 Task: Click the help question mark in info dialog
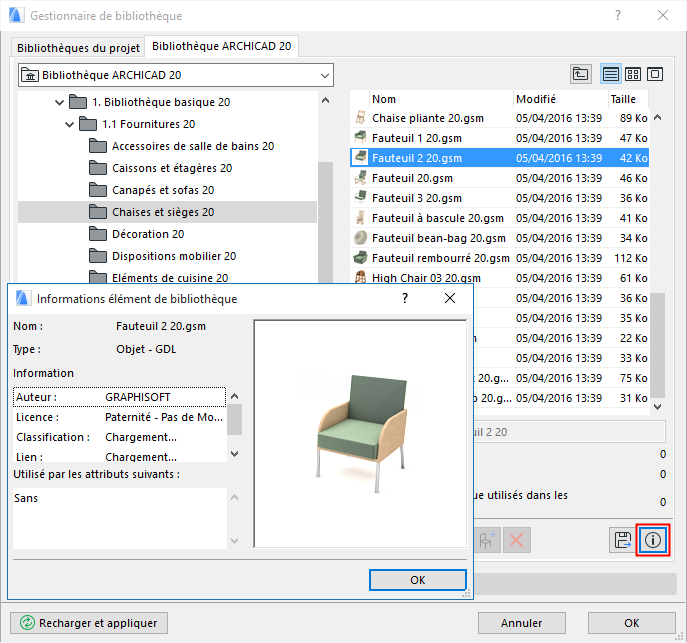(x=405, y=298)
